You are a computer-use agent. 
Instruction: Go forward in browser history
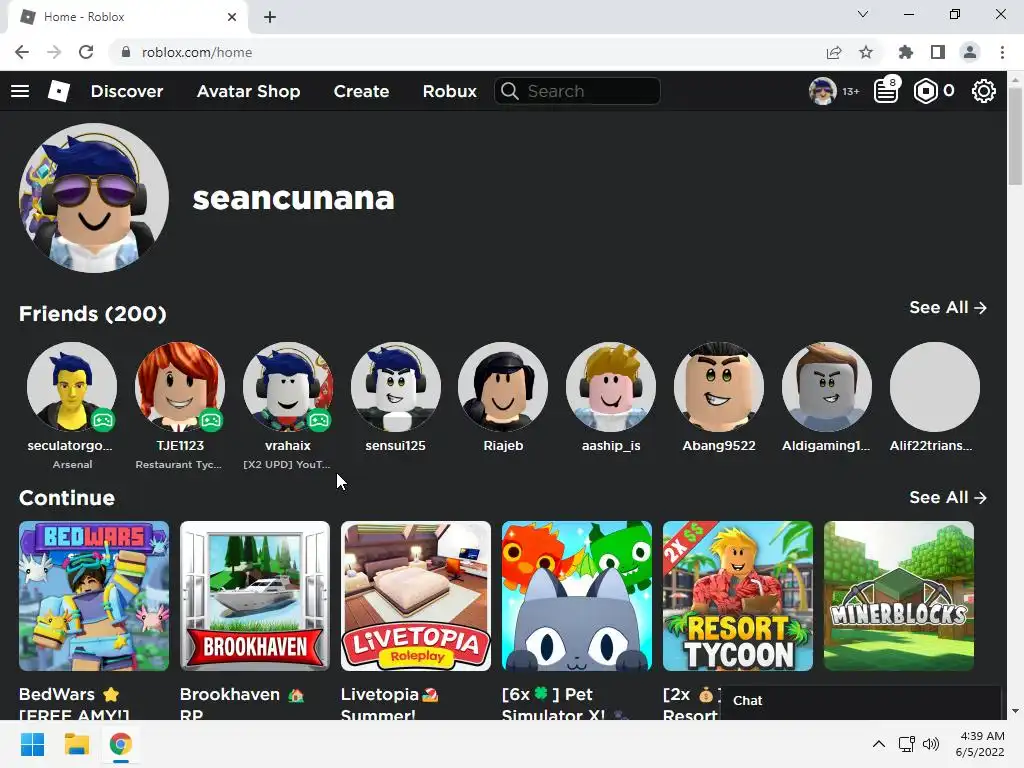click(x=54, y=52)
